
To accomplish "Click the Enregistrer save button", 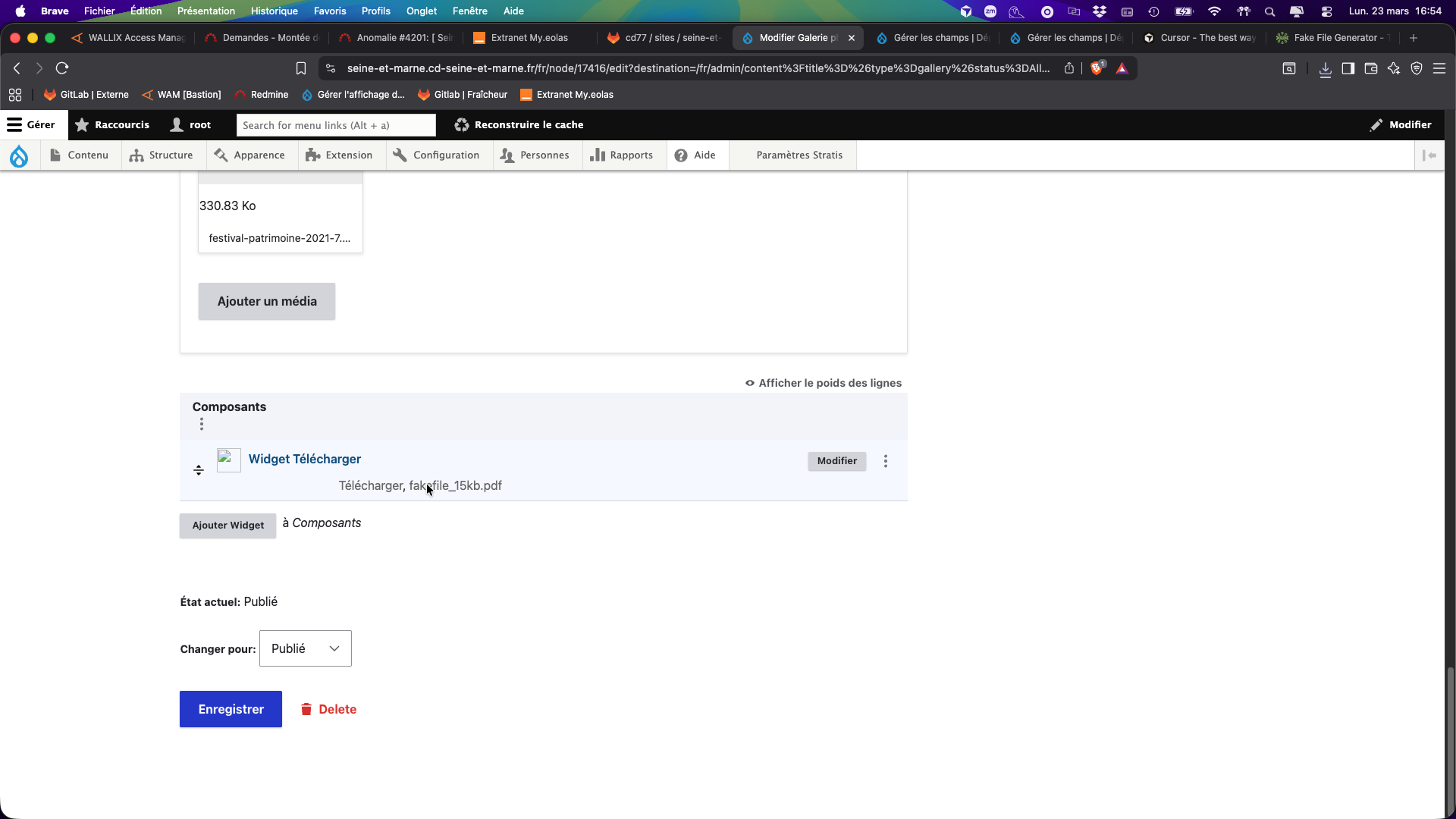I will [x=231, y=709].
